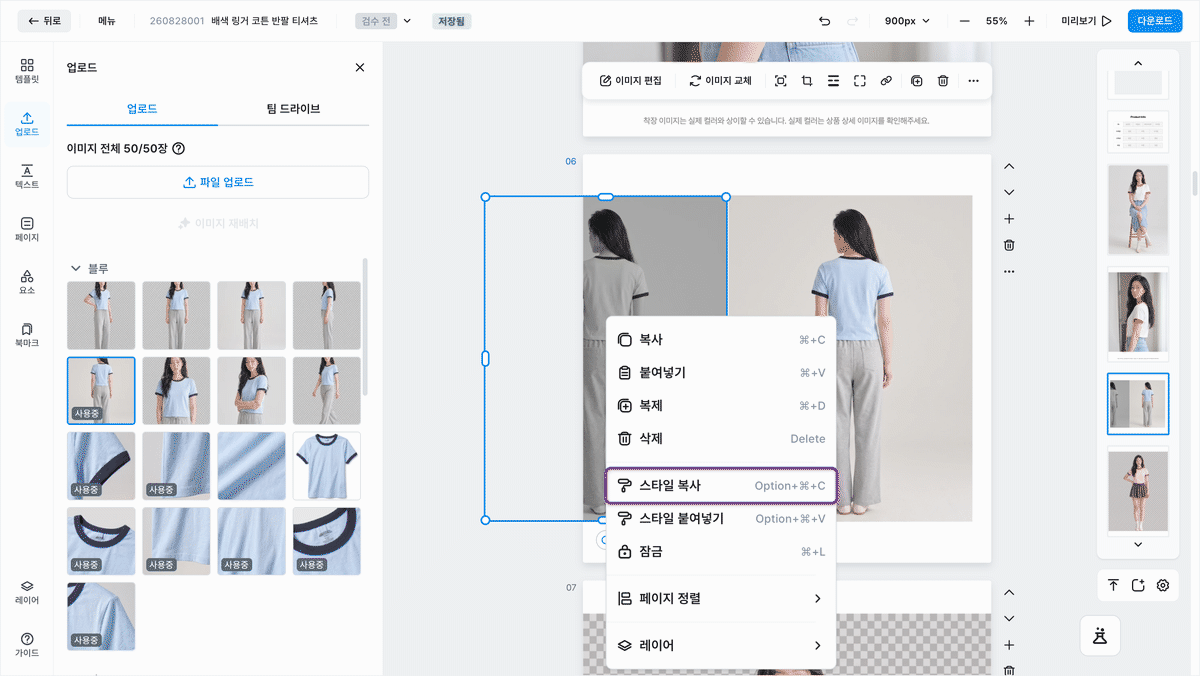Choose 스타일 붙여넣기 from context menu

click(x=720, y=518)
